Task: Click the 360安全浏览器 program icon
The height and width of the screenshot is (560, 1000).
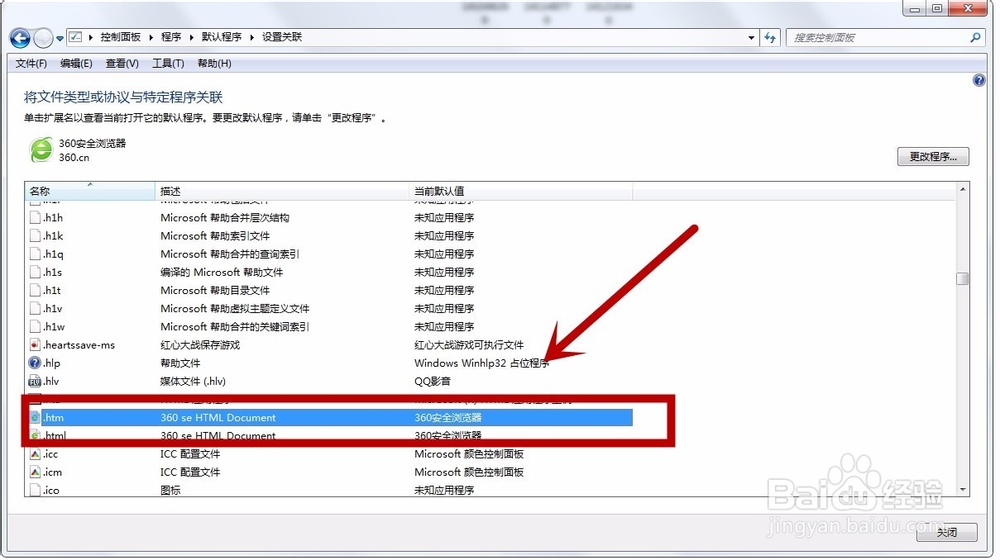Action: (41, 150)
